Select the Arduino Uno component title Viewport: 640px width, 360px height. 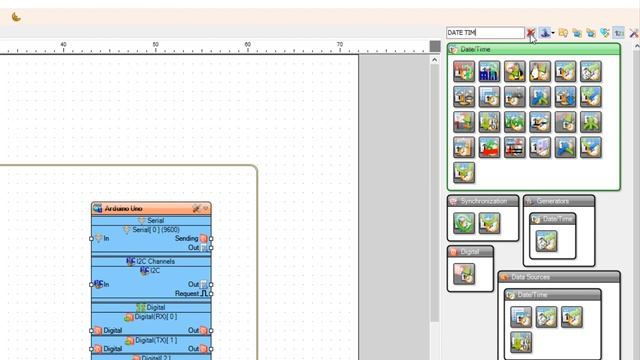click(x=124, y=209)
